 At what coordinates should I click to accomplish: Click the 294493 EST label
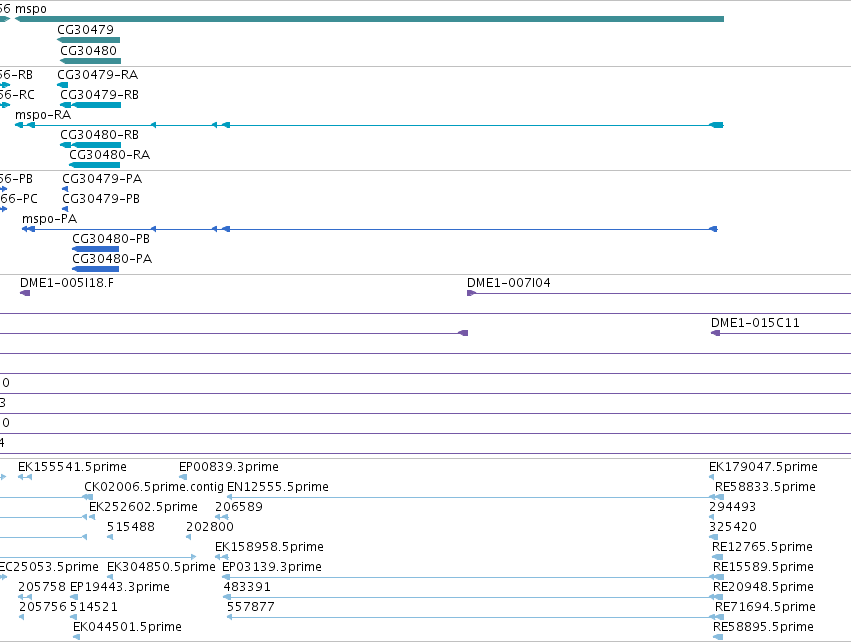[732, 507]
